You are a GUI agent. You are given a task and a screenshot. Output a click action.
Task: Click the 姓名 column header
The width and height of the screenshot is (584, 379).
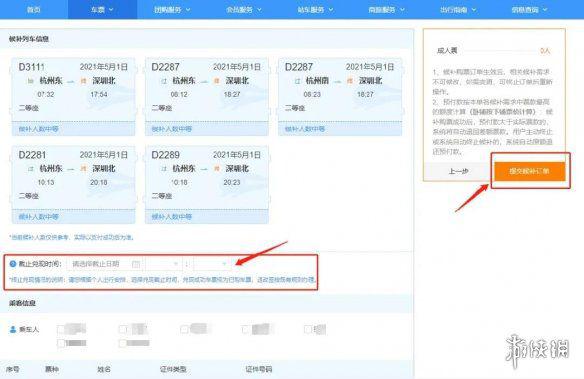click(104, 369)
